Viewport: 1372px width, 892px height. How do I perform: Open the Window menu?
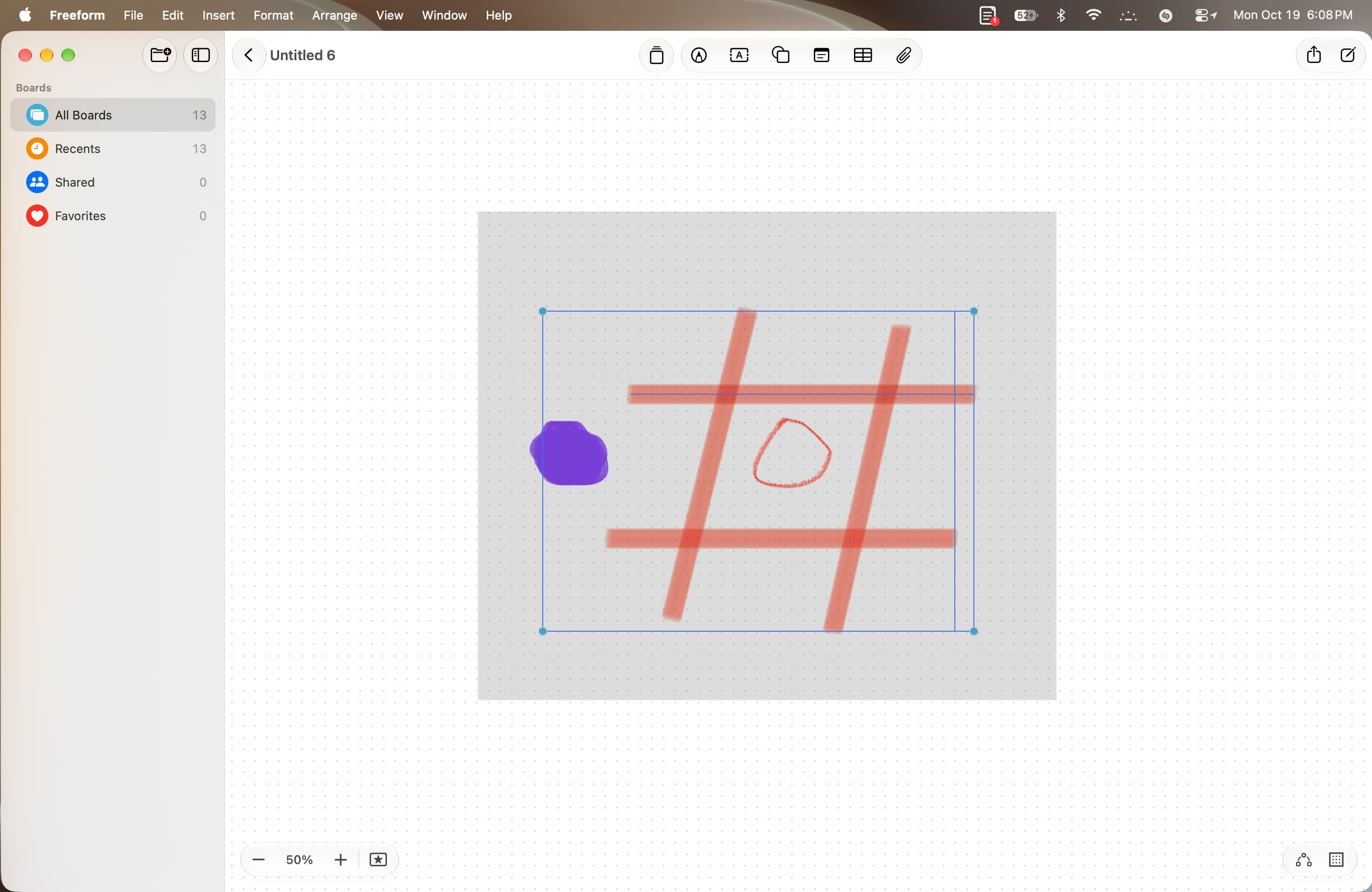coord(444,15)
